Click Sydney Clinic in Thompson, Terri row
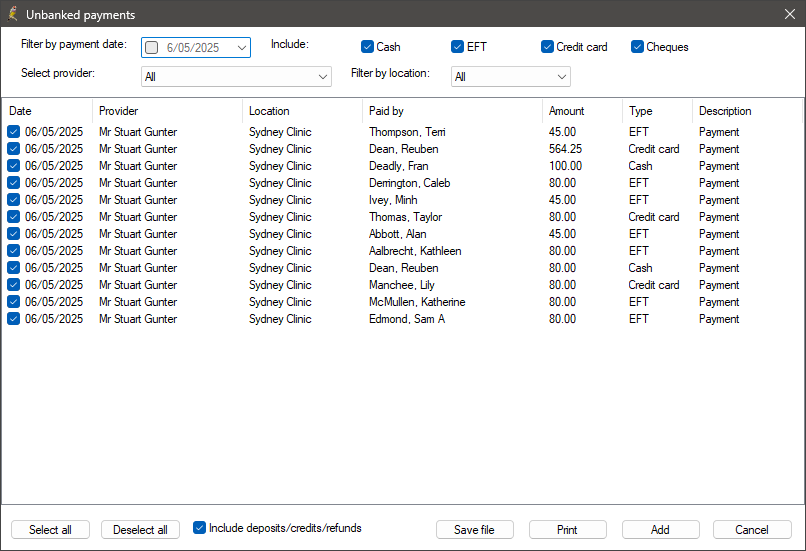Image resolution: width=806 pixels, height=551 pixels. point(280,132)
